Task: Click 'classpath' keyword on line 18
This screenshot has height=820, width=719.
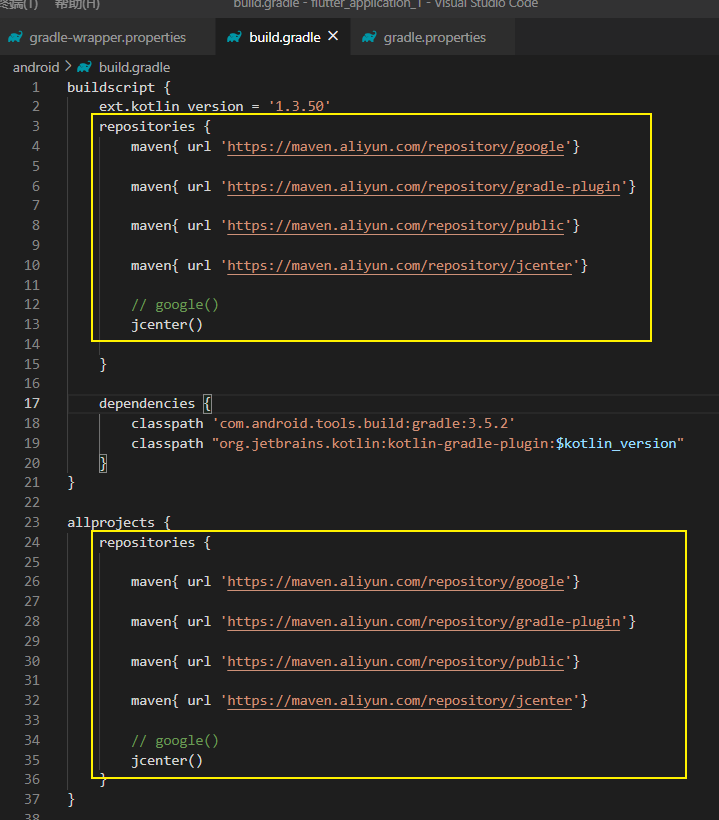Action: click(x=167, y=424)
